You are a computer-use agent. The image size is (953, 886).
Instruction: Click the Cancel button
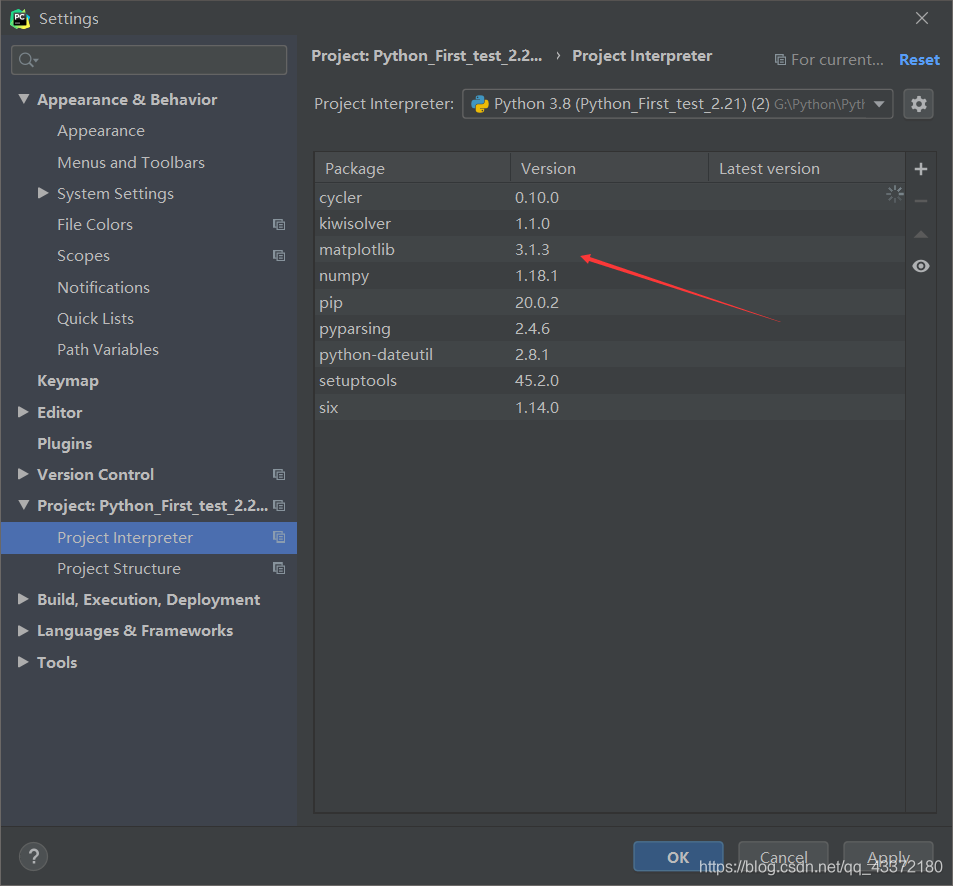783,857
